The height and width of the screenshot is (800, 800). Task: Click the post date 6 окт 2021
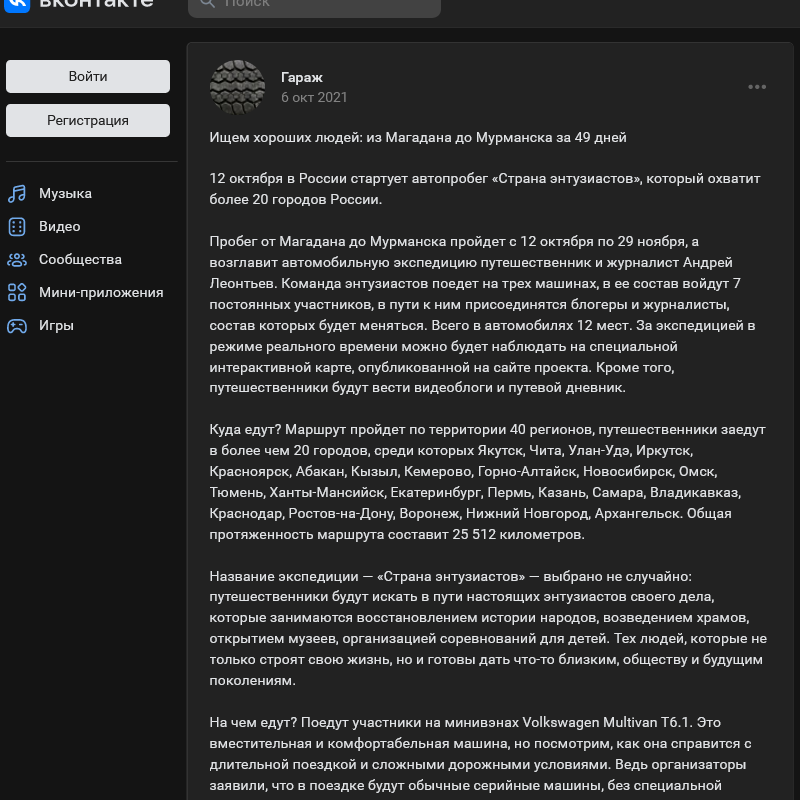pos(314,97)
